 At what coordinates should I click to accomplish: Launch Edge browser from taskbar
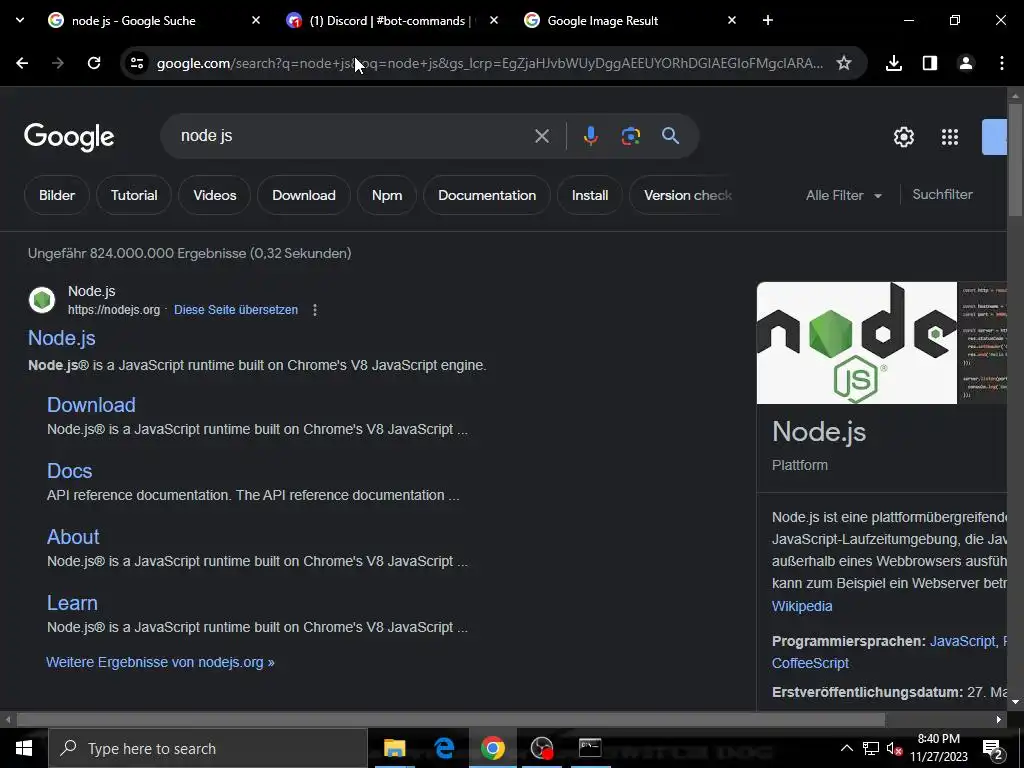click(x=444, y=748)
